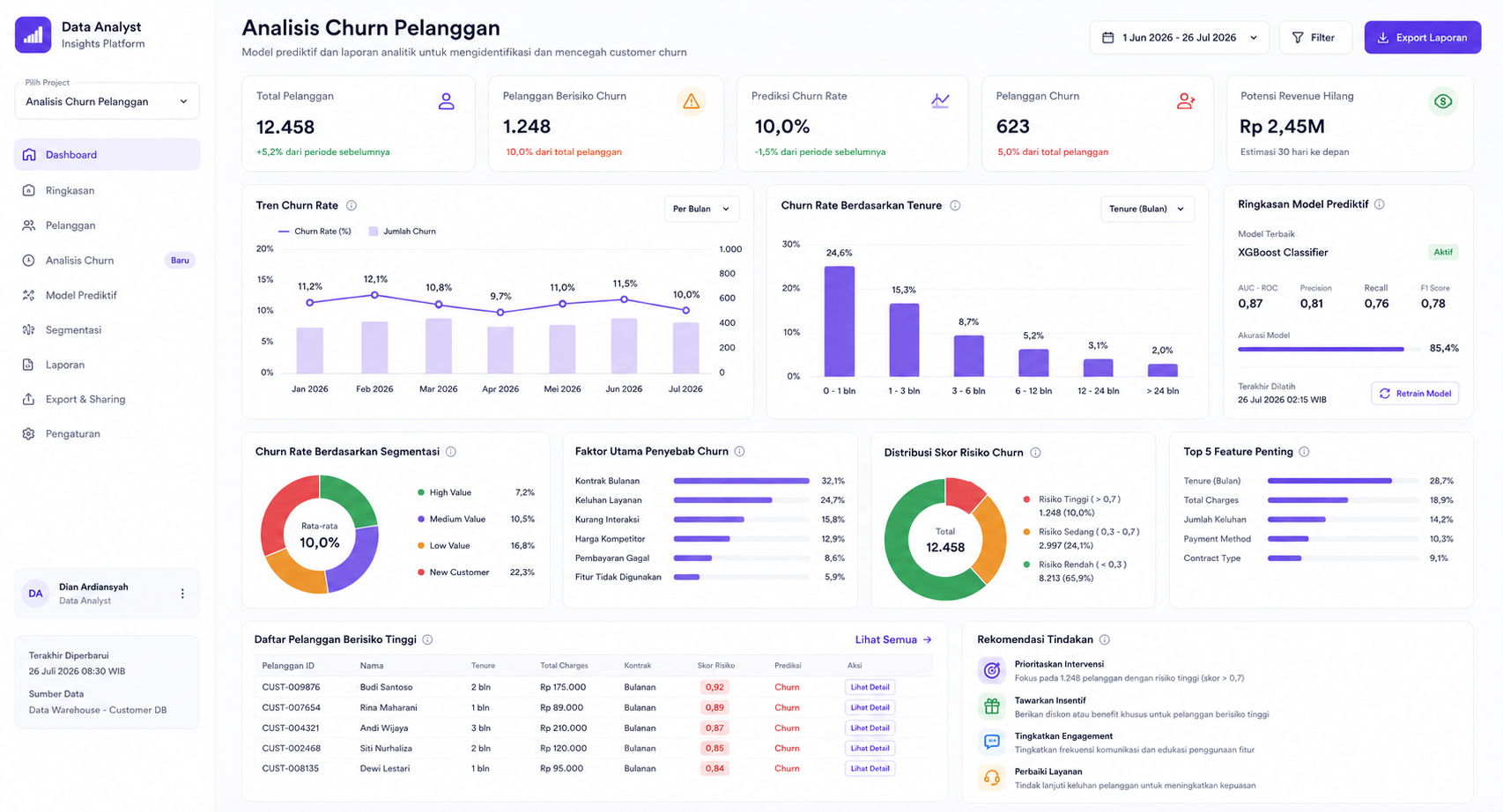Go to Segmentasi in the sidebar
The image size is (1503, 812).
click(107, 329)
